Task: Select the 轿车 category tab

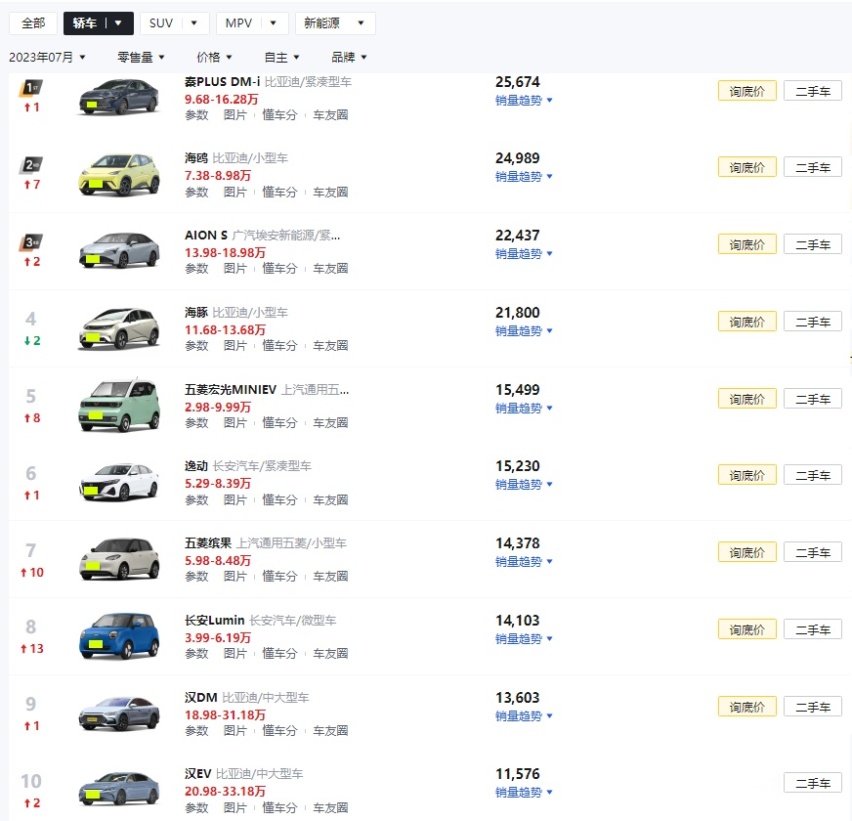Action: pyautogui.click(x=98, y=23)
